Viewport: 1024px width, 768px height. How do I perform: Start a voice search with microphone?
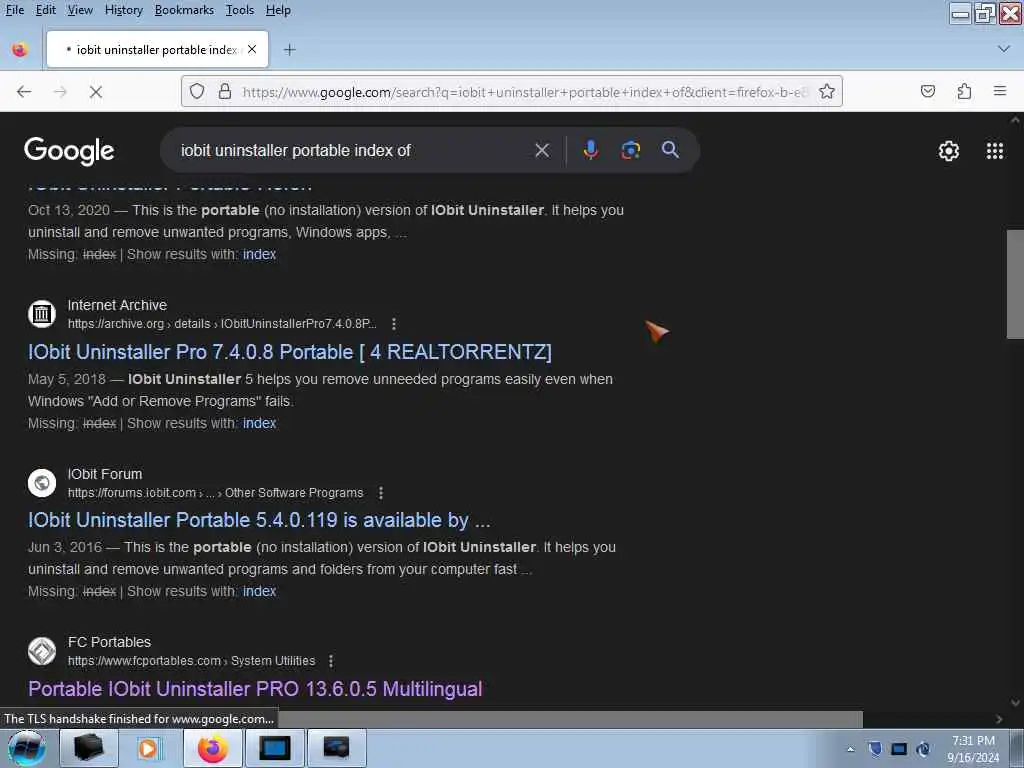[x=590, y=150]
